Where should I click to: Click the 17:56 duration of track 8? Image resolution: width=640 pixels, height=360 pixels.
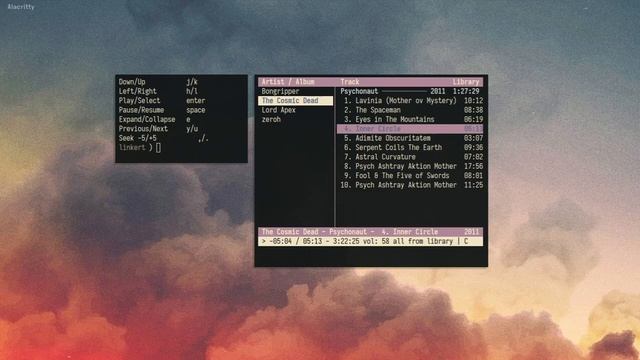[473, 167]
